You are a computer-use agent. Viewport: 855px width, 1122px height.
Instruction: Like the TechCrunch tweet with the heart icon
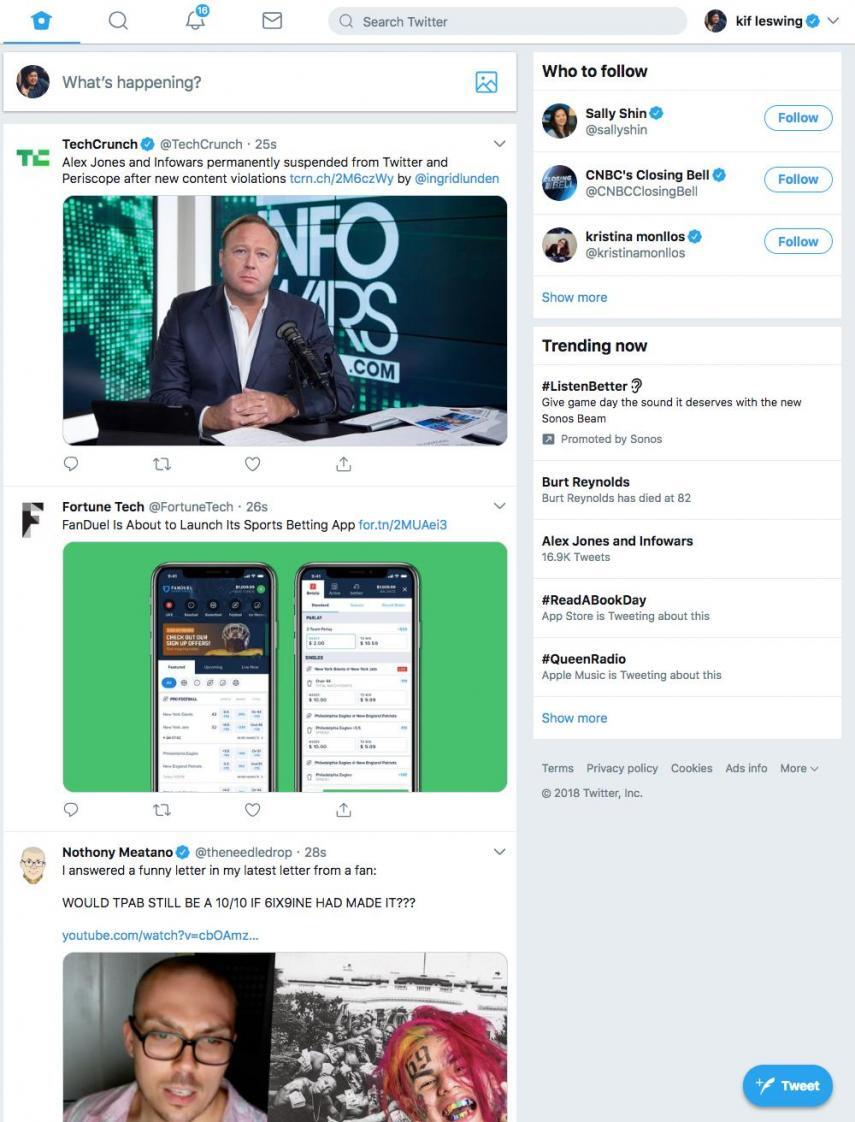[252, 463]
